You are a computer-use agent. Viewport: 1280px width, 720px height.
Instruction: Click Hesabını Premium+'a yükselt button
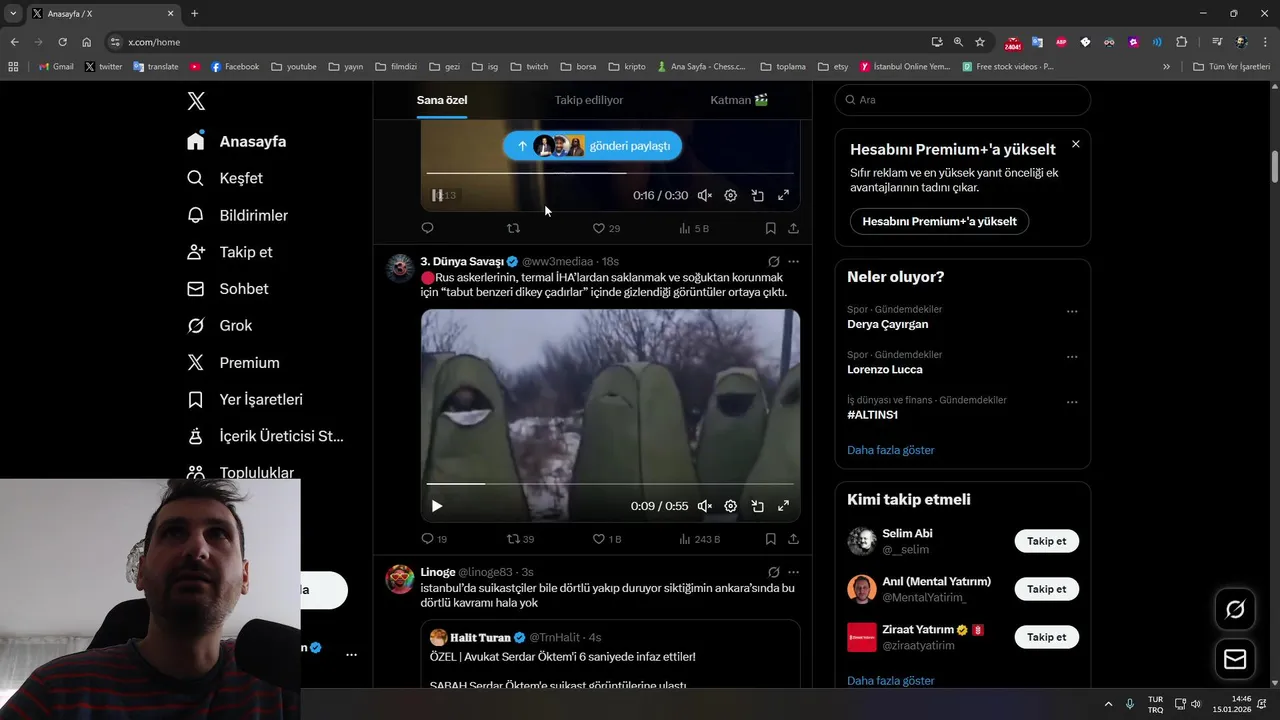coord(939,221)
